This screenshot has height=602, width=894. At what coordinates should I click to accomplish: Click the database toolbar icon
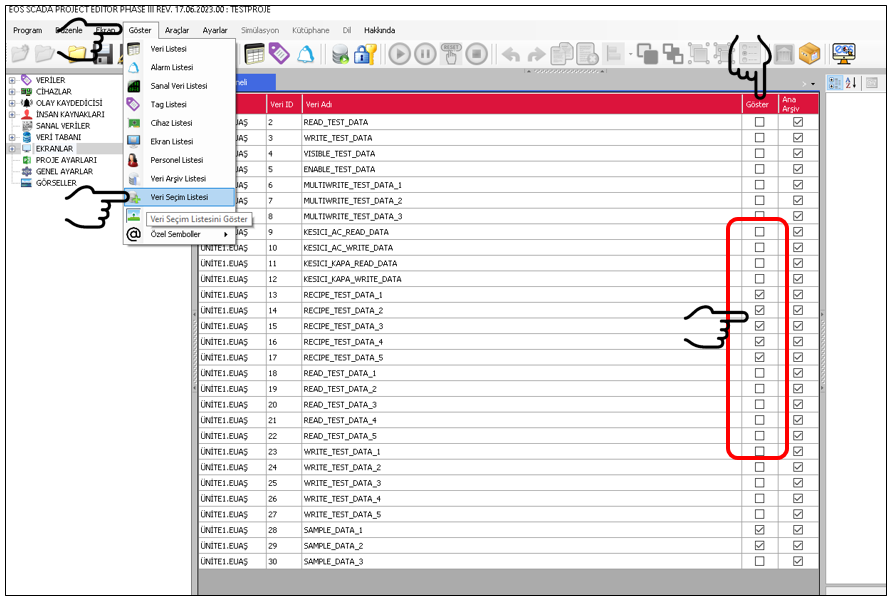coord(340,55)
